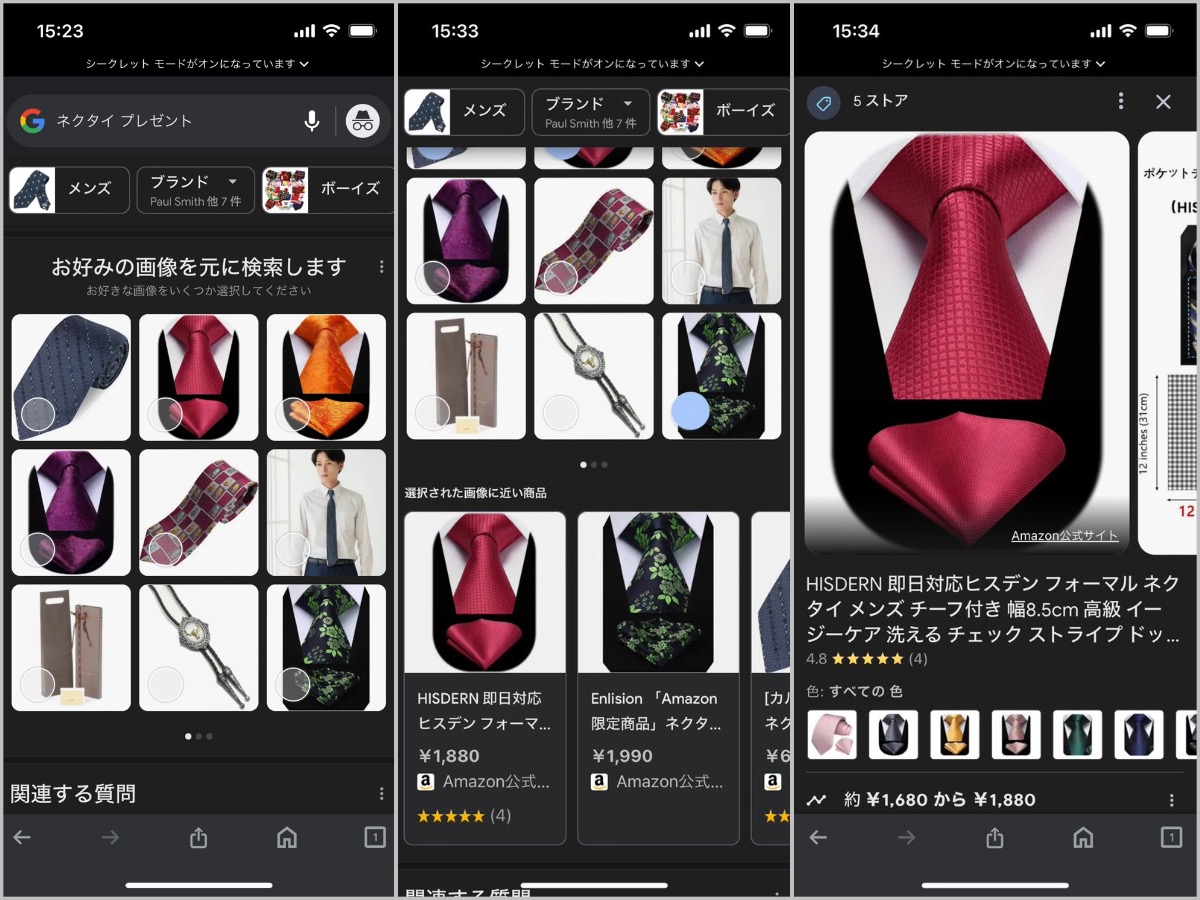Image resolution: width=1200 pixels, height=900 pixels.
Task: Tap home icon on the 15:23 screen
Action: click(x=287, y=838)
